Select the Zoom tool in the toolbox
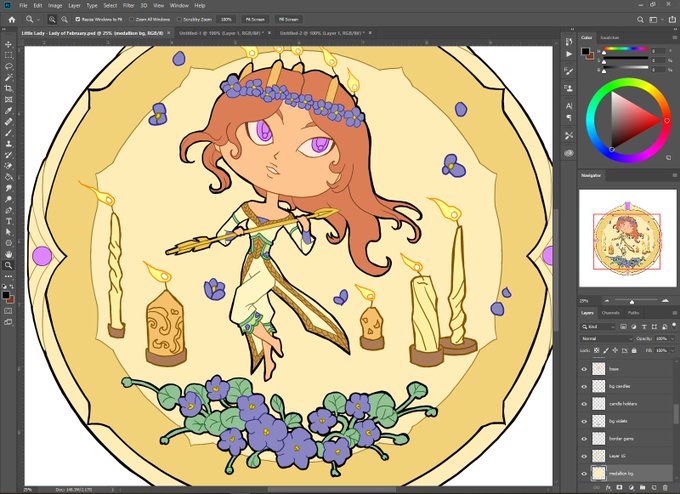 (x=8, y=265)
